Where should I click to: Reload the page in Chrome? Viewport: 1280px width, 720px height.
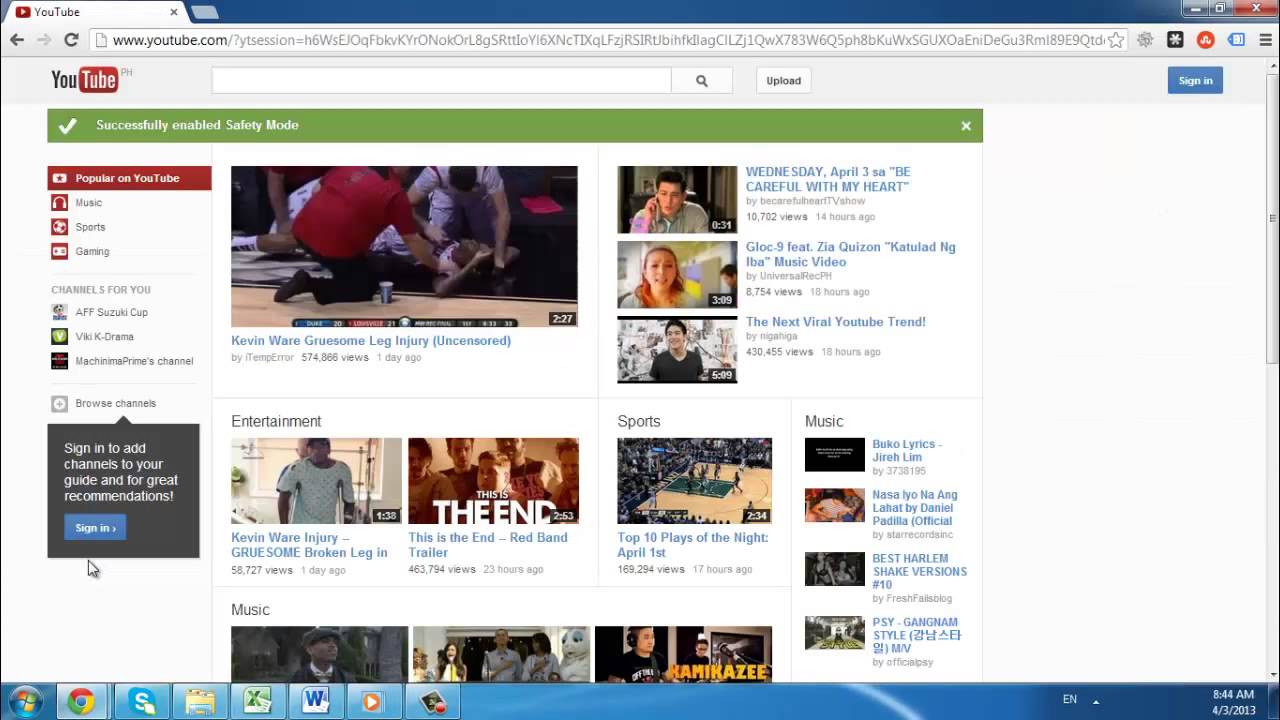71,40
